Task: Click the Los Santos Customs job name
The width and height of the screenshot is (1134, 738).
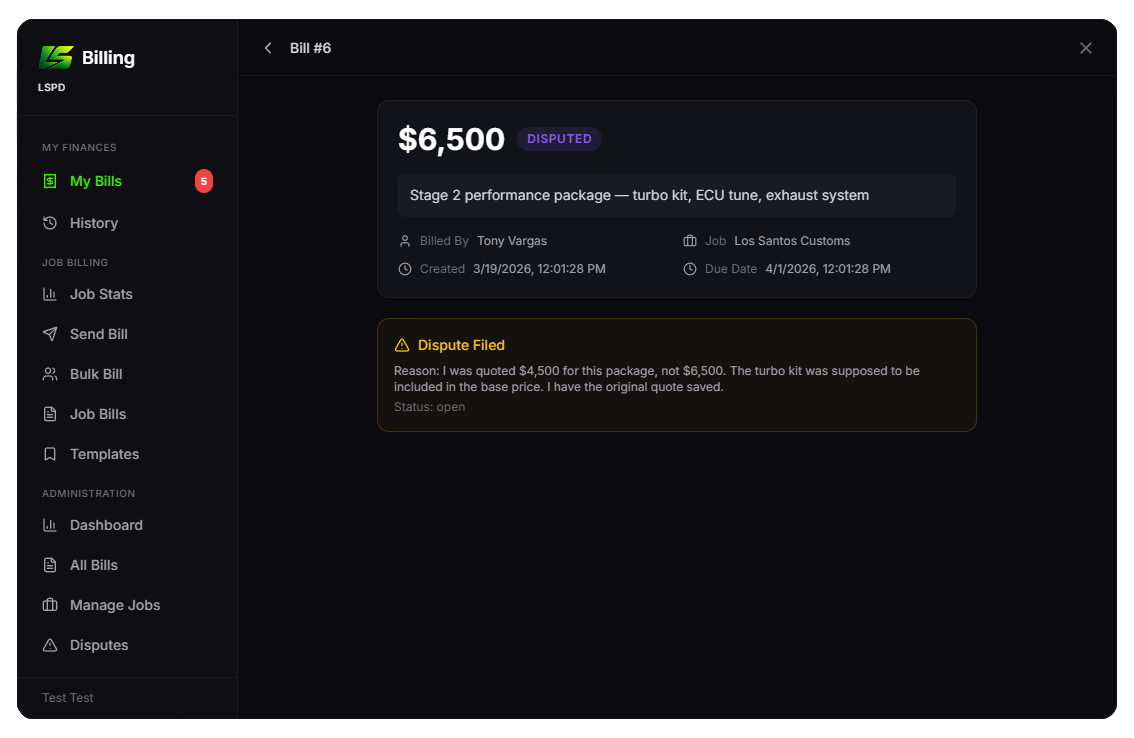Action: pyautogui.click(x=792, y=241)
